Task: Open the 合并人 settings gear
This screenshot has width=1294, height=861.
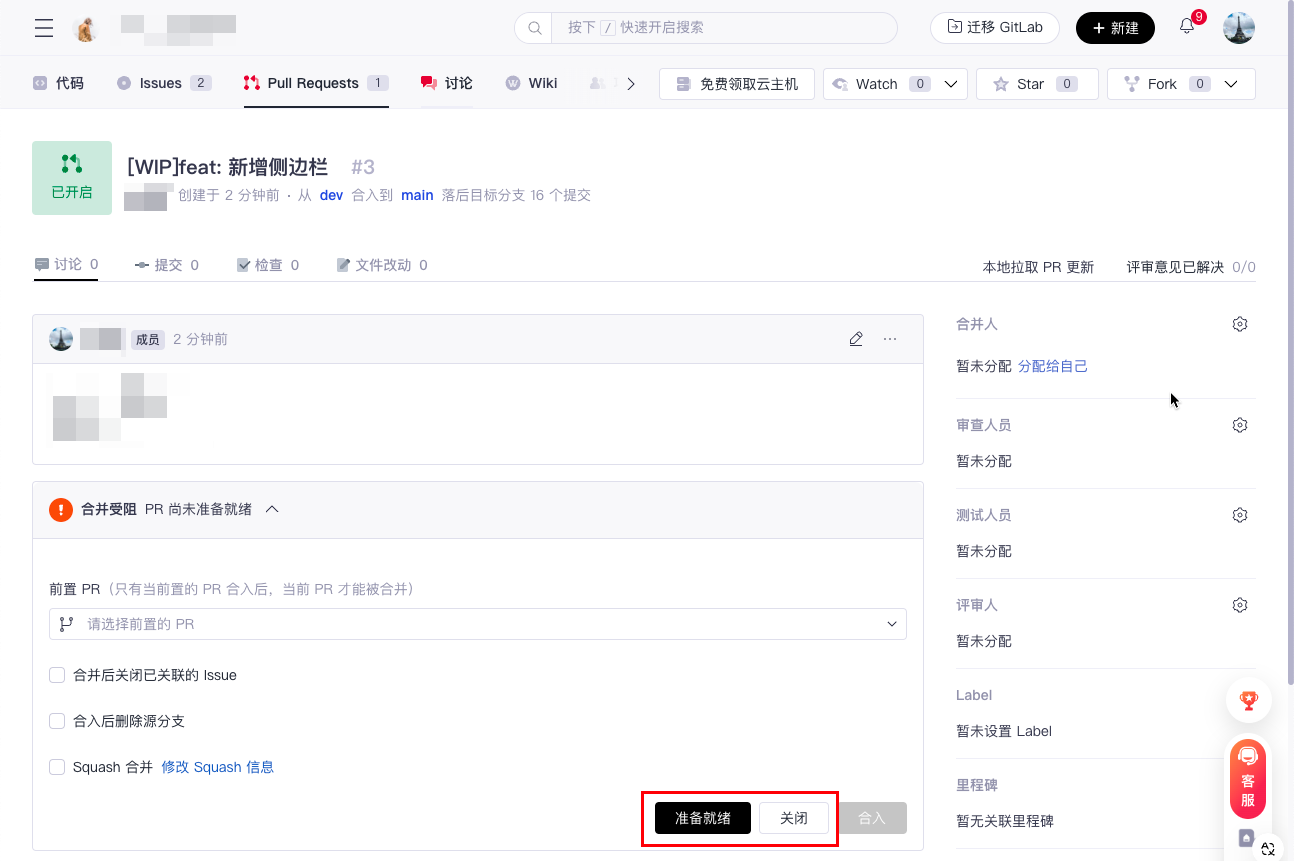Action: coord(1240,324)
